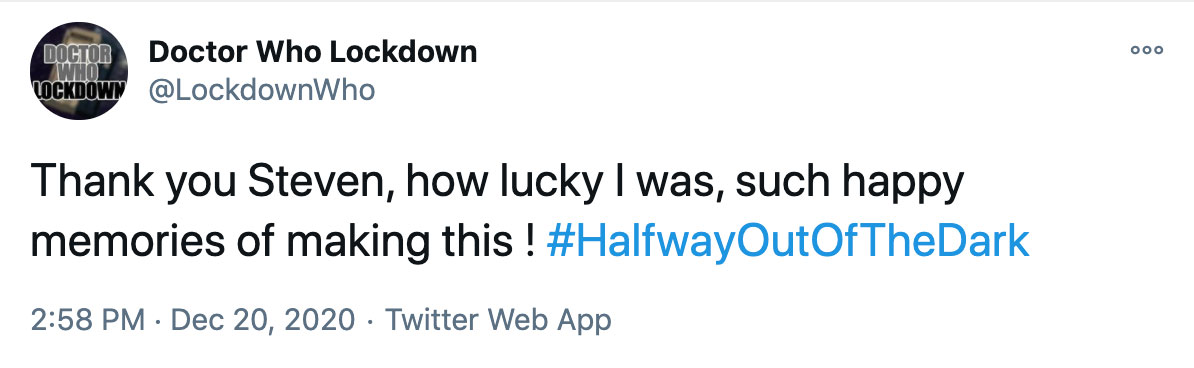Viewport: 1194px width, 368px height.
Task: Click the dot separator after 2:58 PM
Action: pyautogui.click(x=158, y=321)
